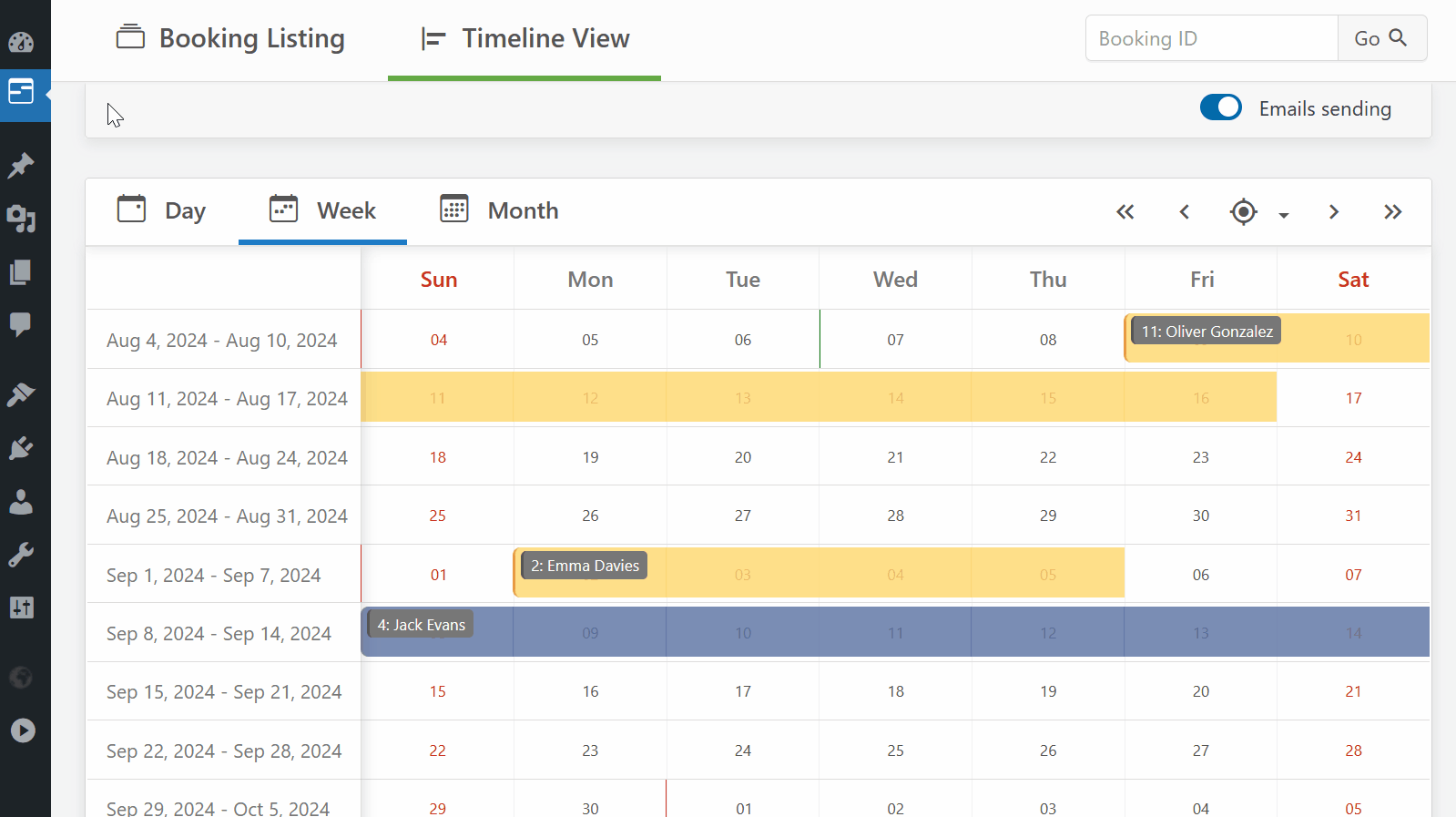Disable the Emails sending toggle
Viewport: 1456px width, 817px height.
(1221, 107)
